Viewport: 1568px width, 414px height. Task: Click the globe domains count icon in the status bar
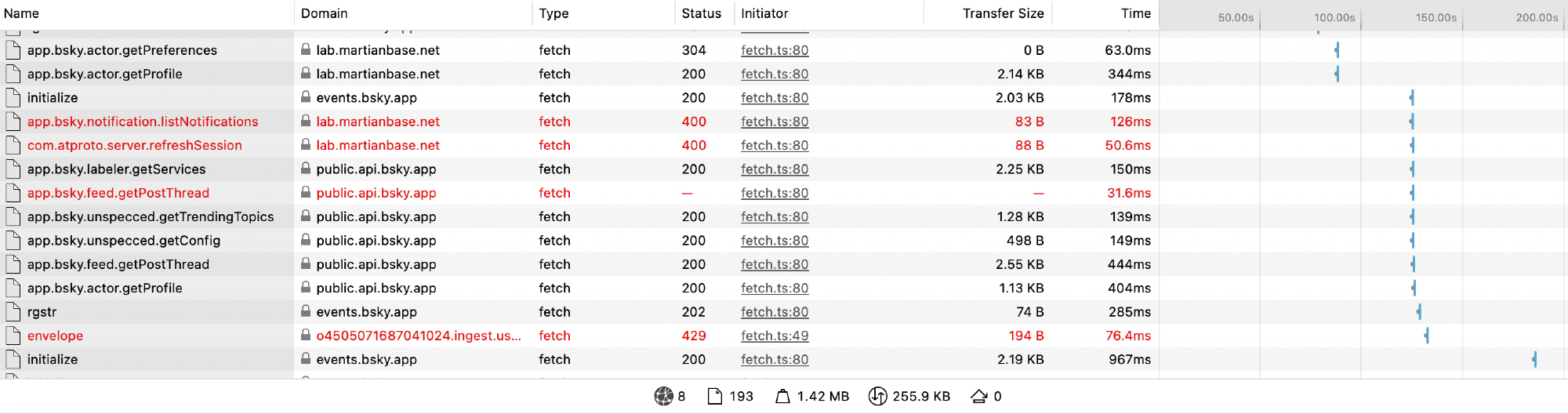[663, 396]
